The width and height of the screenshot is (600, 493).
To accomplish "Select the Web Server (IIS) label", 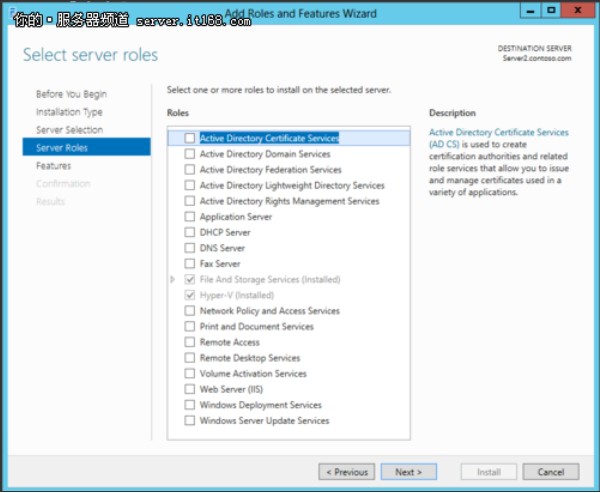I will [x=231, y=389].
